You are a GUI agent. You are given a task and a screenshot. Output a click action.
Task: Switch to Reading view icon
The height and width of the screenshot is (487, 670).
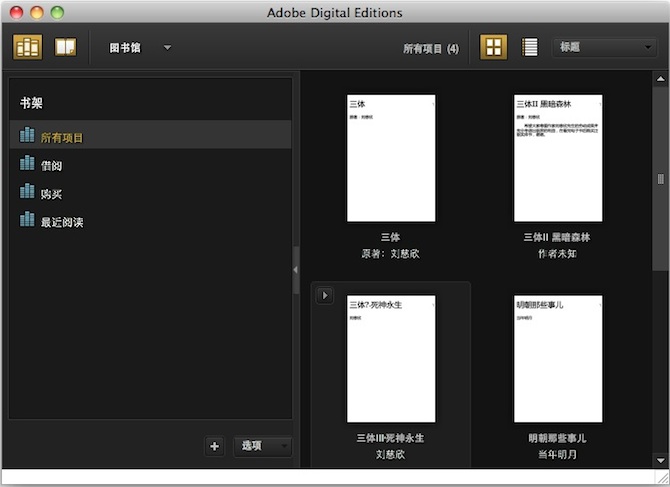(65, 47)
